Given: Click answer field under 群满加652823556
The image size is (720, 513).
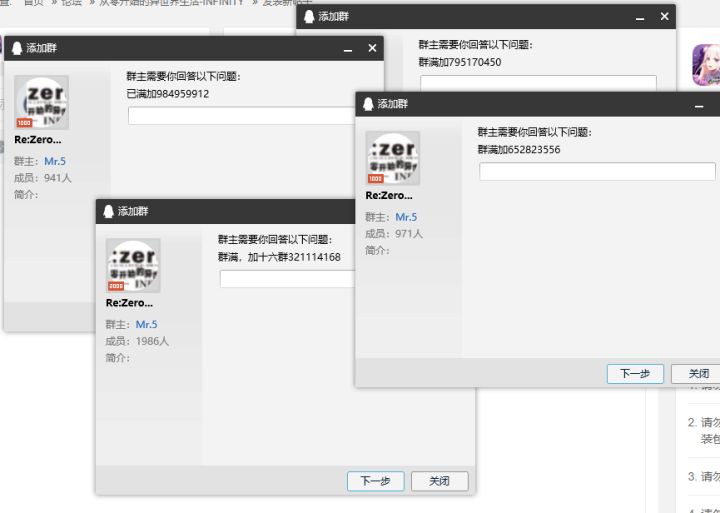Looking at the screenshot, I should point(597,171).
